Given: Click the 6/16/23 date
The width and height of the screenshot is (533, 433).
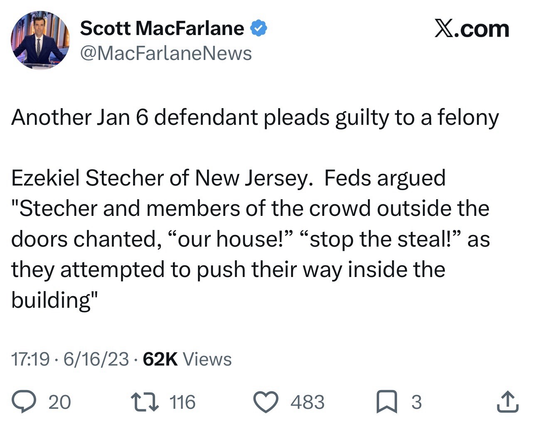Looking at the screenshot, I should click(96, 359).
